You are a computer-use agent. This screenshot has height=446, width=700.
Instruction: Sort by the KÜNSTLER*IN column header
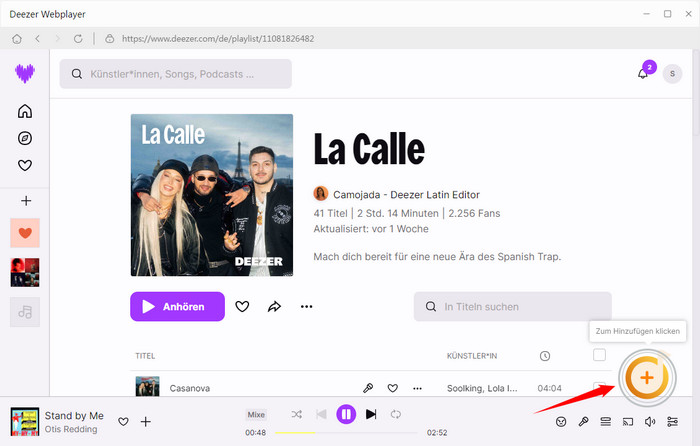(x=472, y=356)
